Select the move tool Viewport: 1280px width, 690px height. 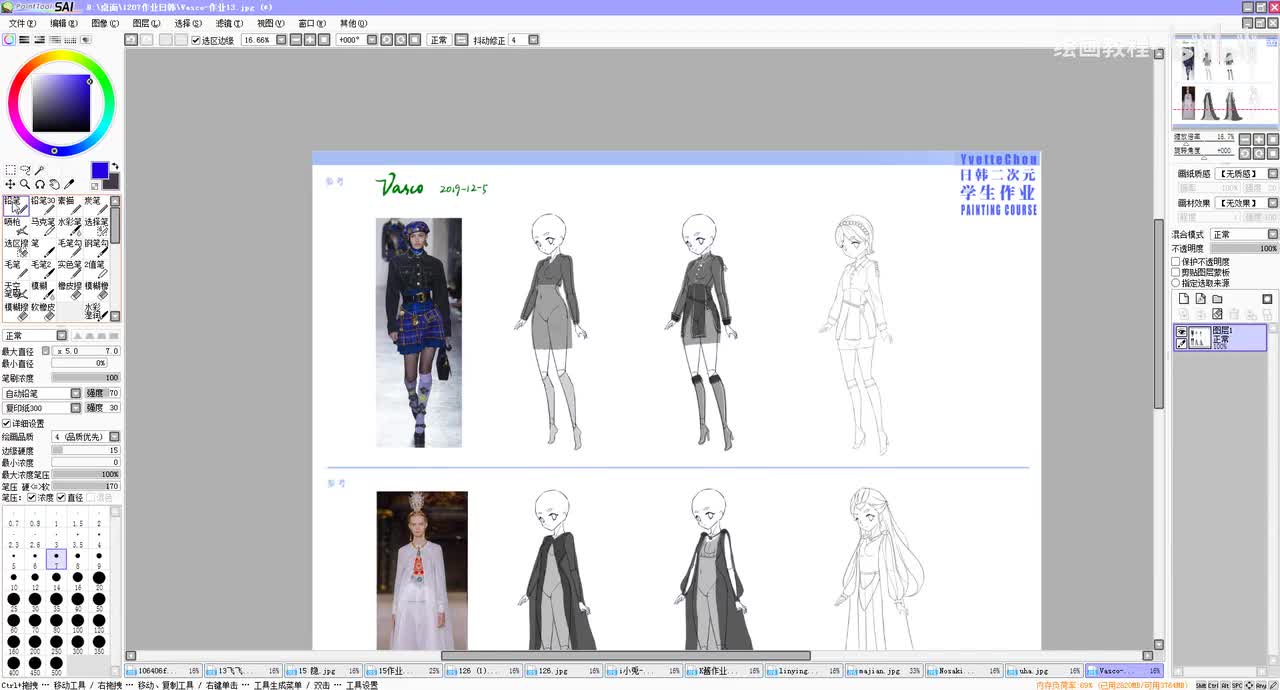coord(10,184)
